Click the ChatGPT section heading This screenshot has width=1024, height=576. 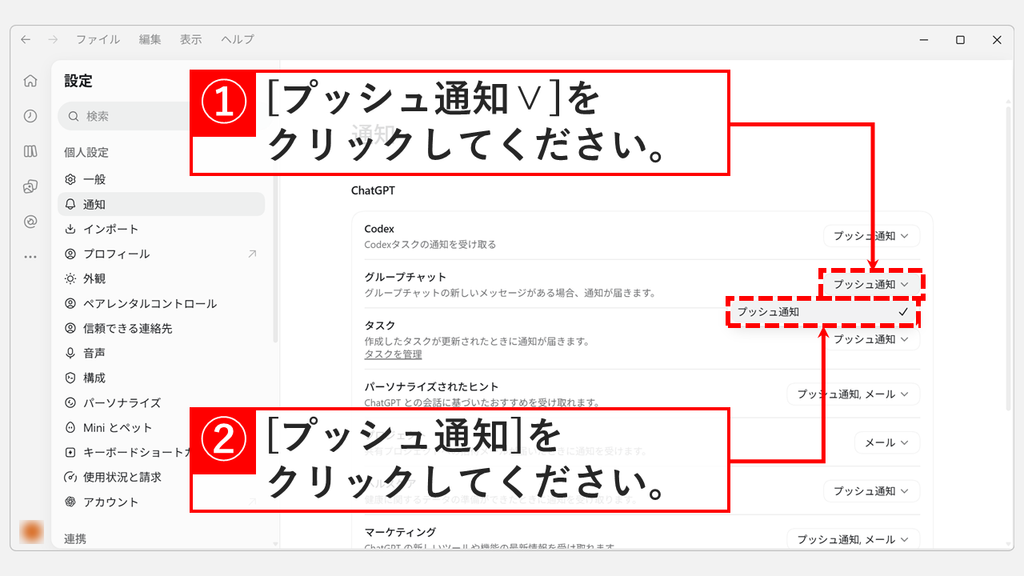coord(373,190)
